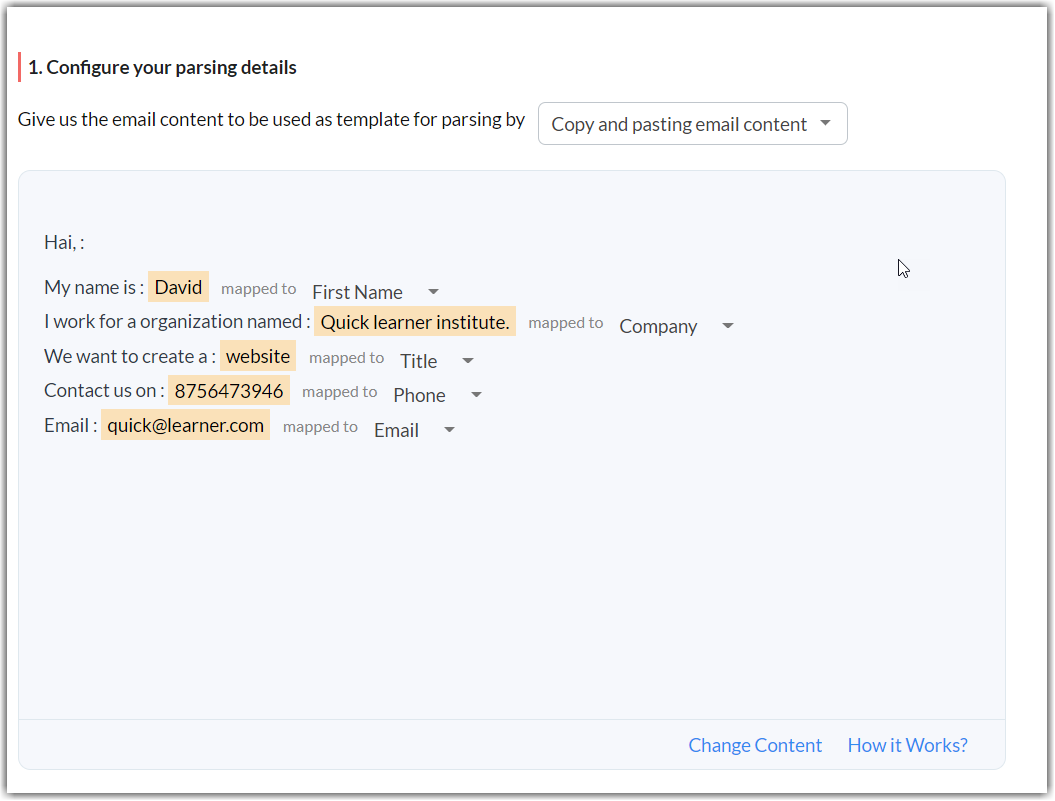1055x801 pixels.
Task: Select the highlighted phone number 8756473946
Action: coord(229,390)
